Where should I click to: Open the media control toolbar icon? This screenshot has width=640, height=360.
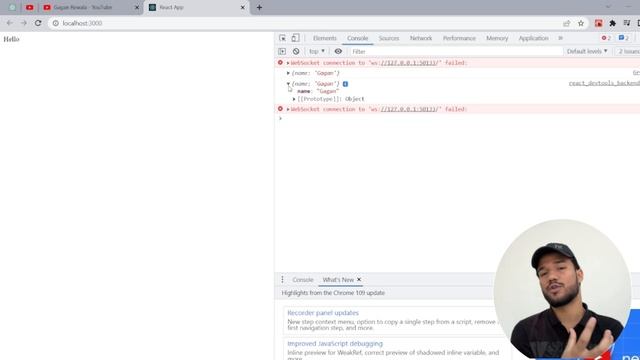pyautogui.click(x=627, y=23)
